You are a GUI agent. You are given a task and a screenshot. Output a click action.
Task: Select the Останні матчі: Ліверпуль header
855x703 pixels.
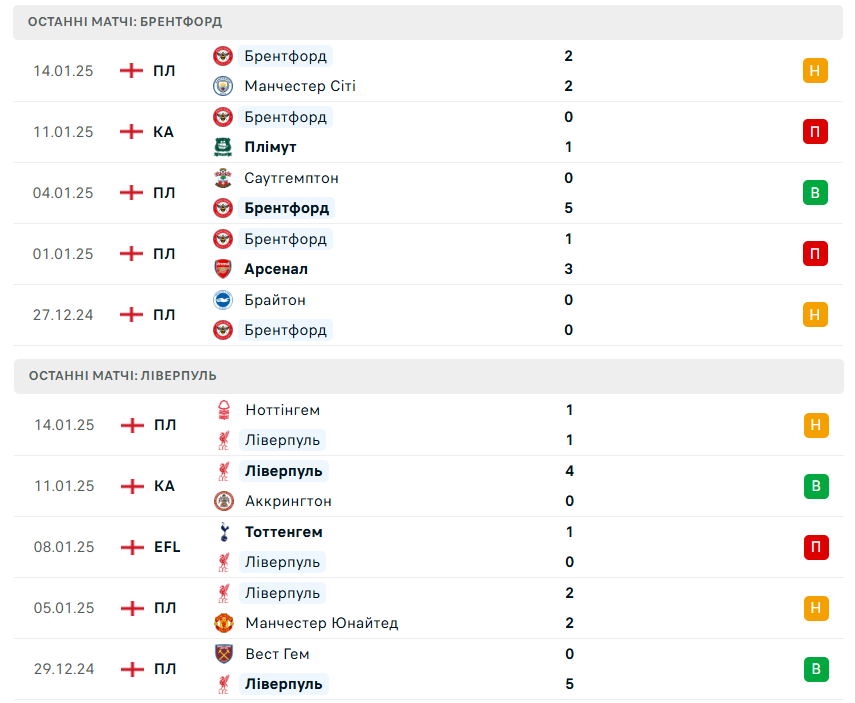(x=429, y=376)
